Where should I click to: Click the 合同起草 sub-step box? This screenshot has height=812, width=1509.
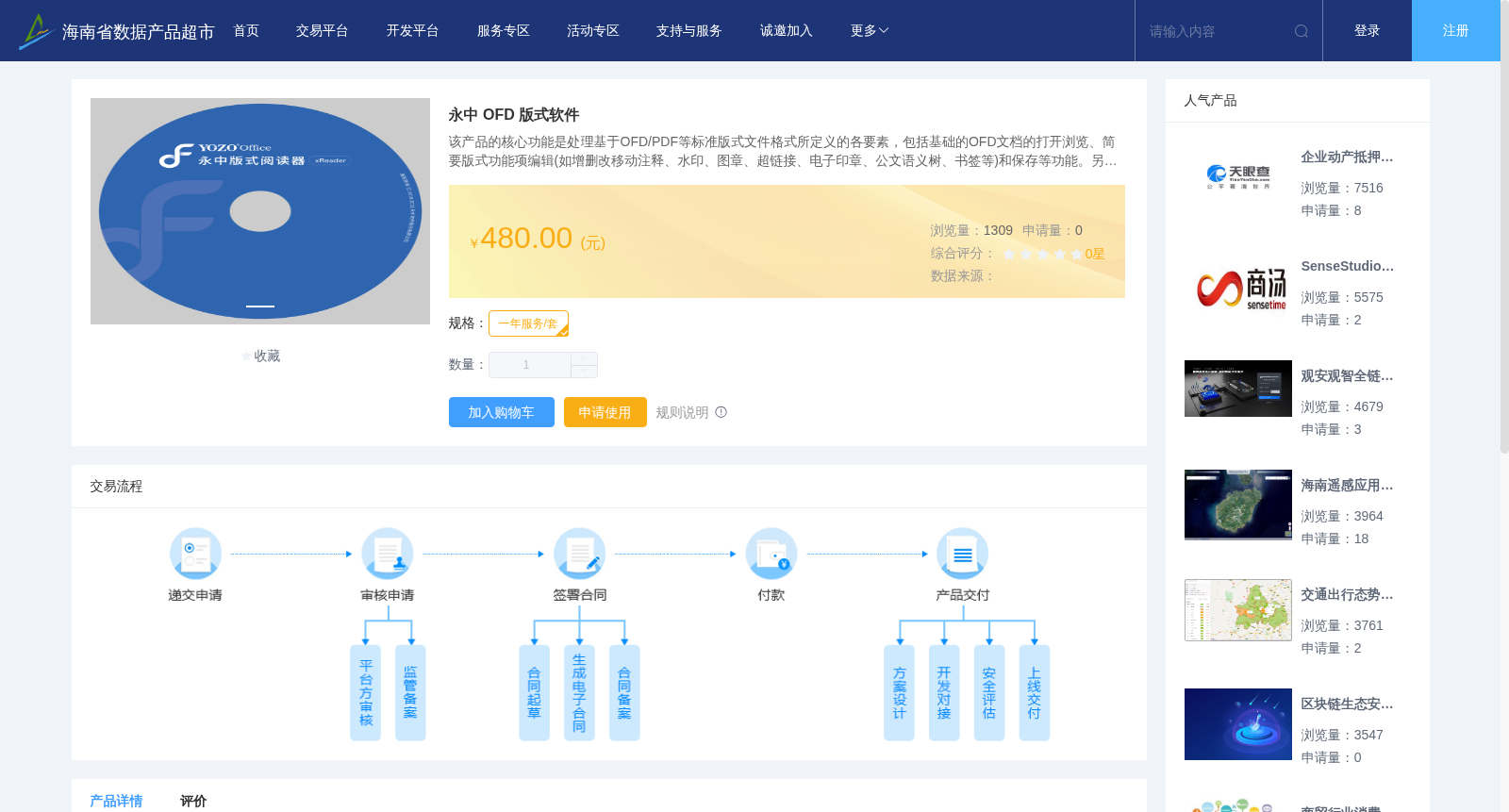click(534, 692)
